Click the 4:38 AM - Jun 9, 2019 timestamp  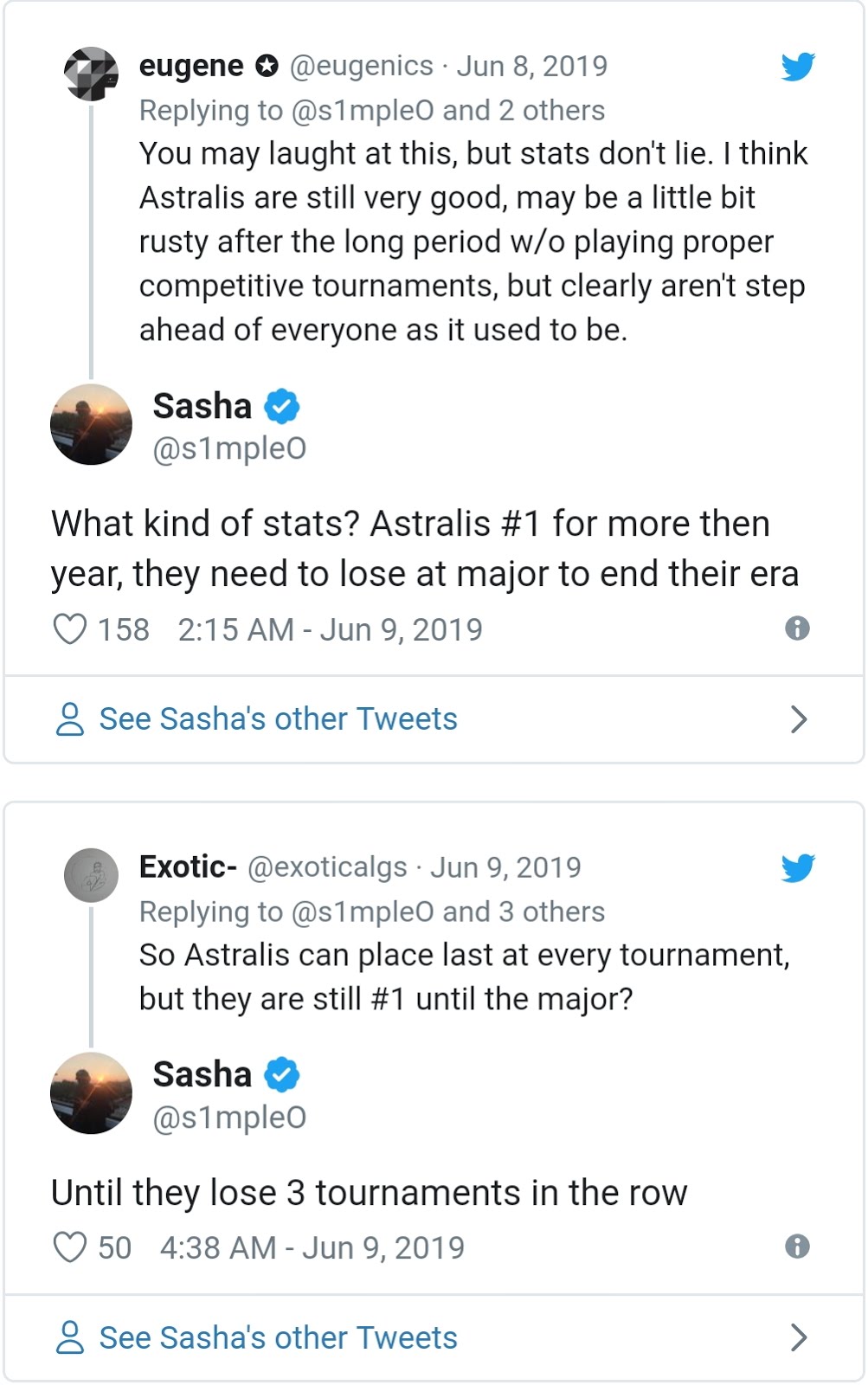312,1247
